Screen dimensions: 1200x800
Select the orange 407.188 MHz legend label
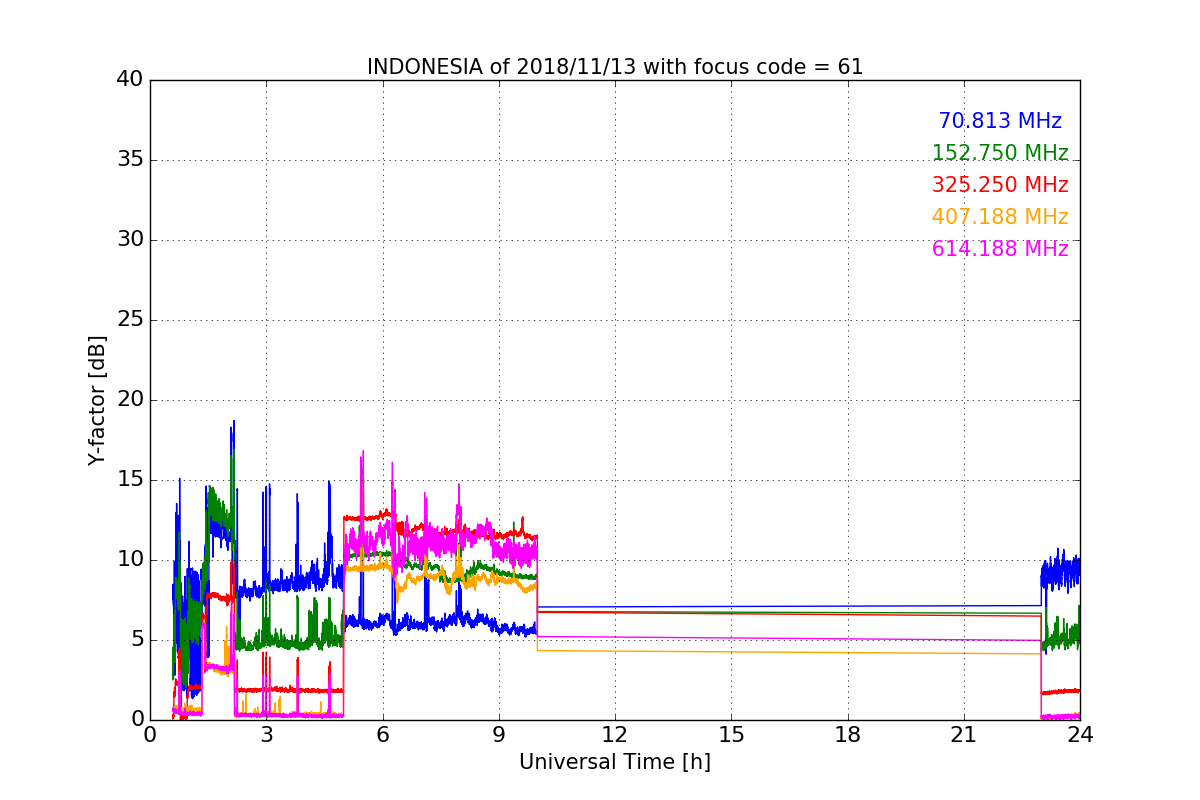(x=1000, y=217)
